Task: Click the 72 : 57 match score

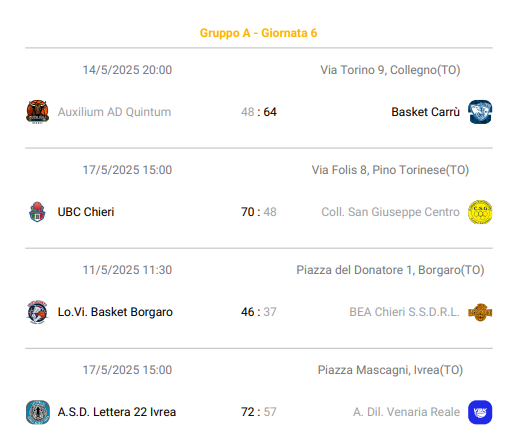Action: [259, 412]
